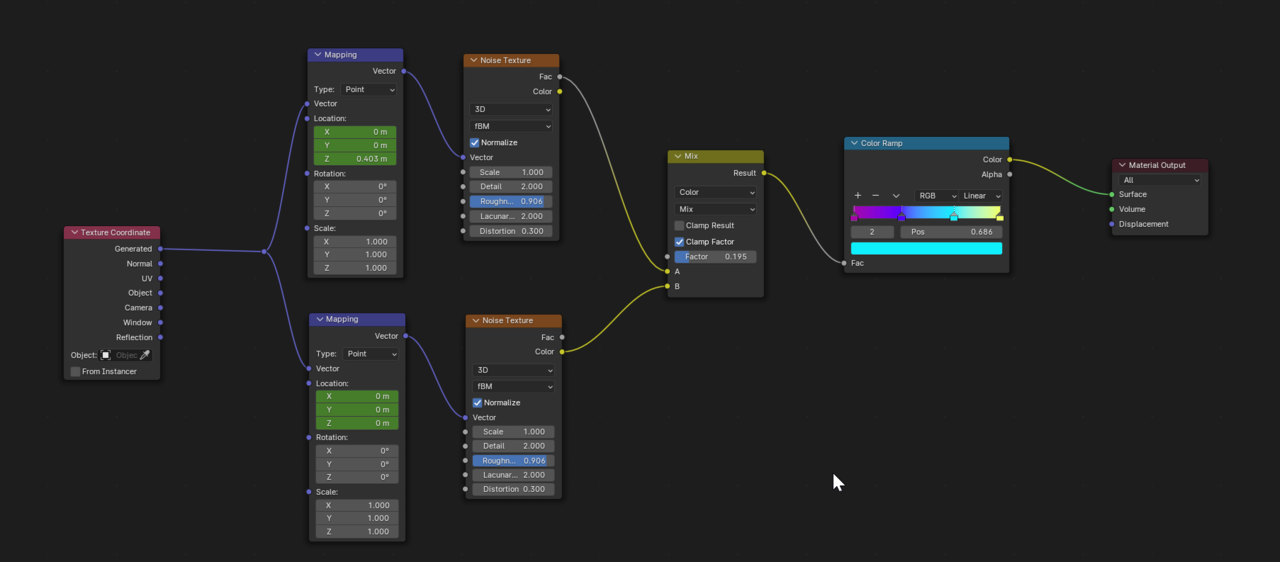1280x562 pixels.
Task: Toggle Normalize in the upper Noise Texture
Action: tap(475, 143)
